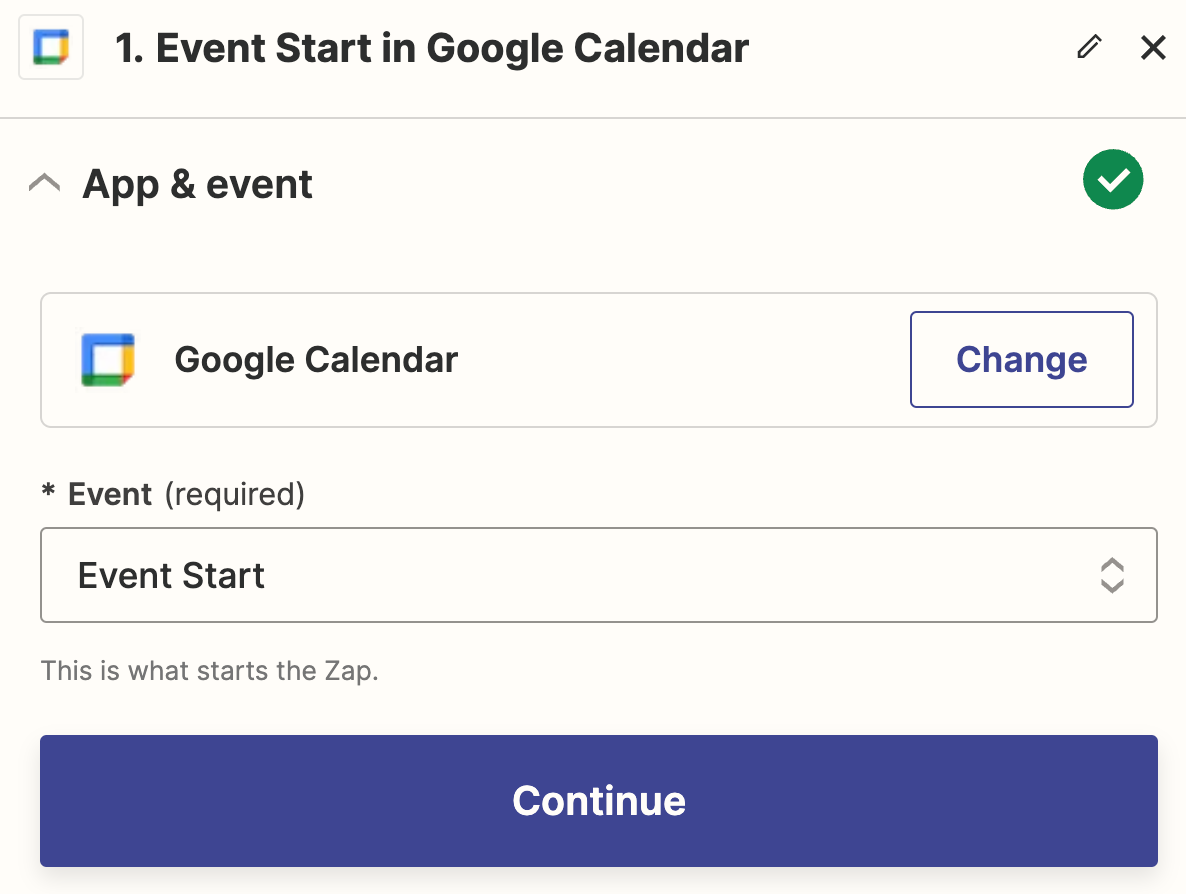Click the required asterisk before Event
This screenshot has height=894, width=1186.
(47, 494)
